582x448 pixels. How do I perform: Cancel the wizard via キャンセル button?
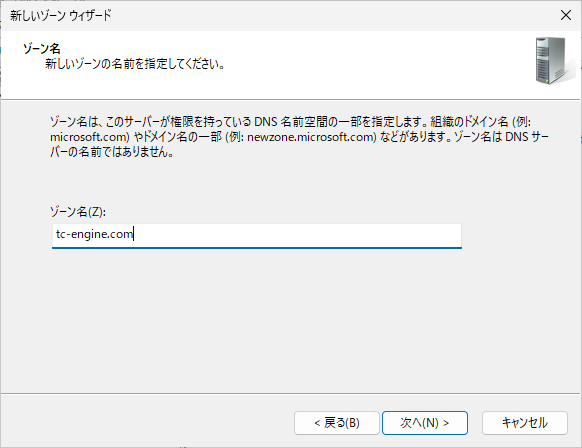524,422
